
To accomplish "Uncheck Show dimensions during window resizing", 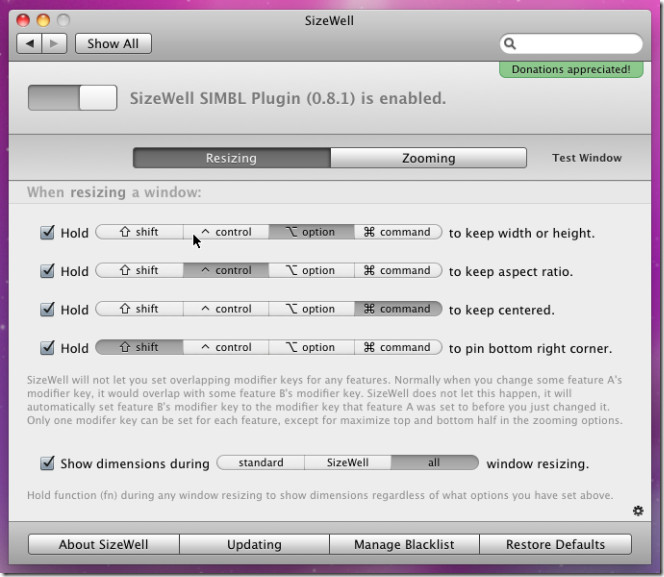I will pos(47,463).
